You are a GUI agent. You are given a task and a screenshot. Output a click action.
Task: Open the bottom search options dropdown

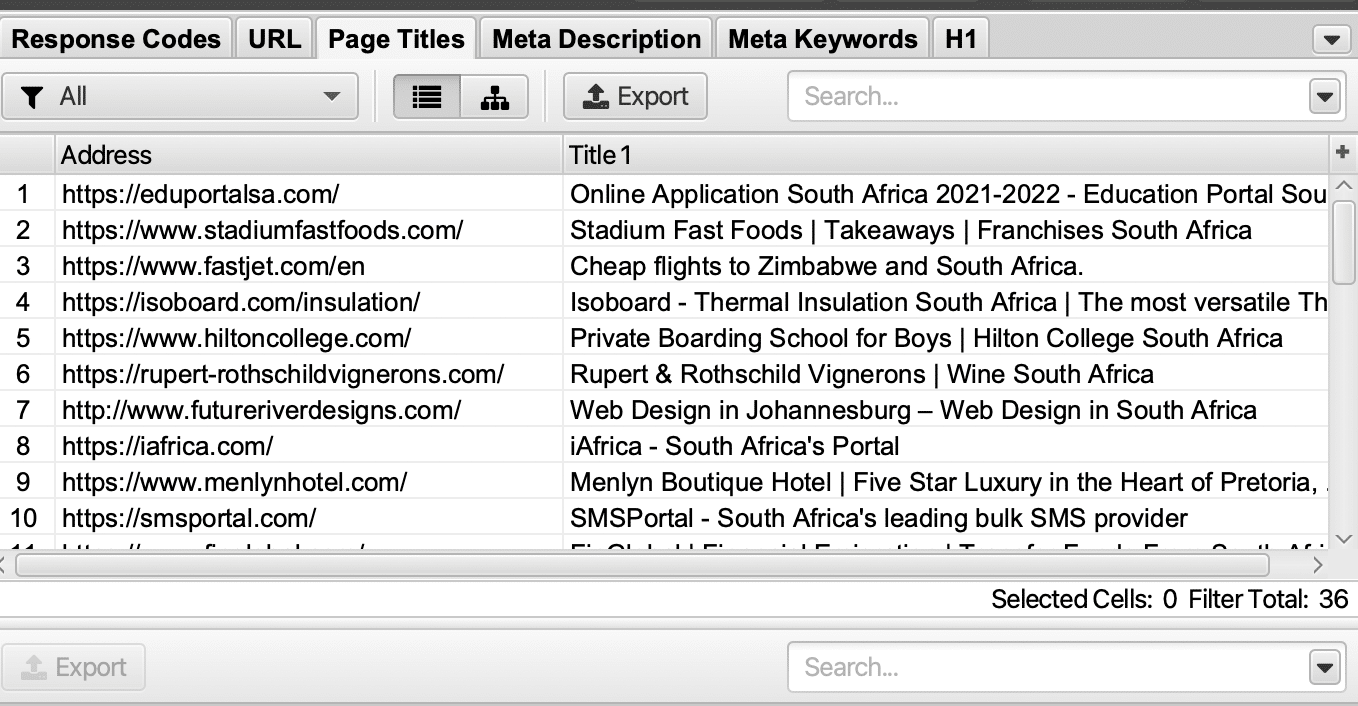click(x=1324, y=667)
